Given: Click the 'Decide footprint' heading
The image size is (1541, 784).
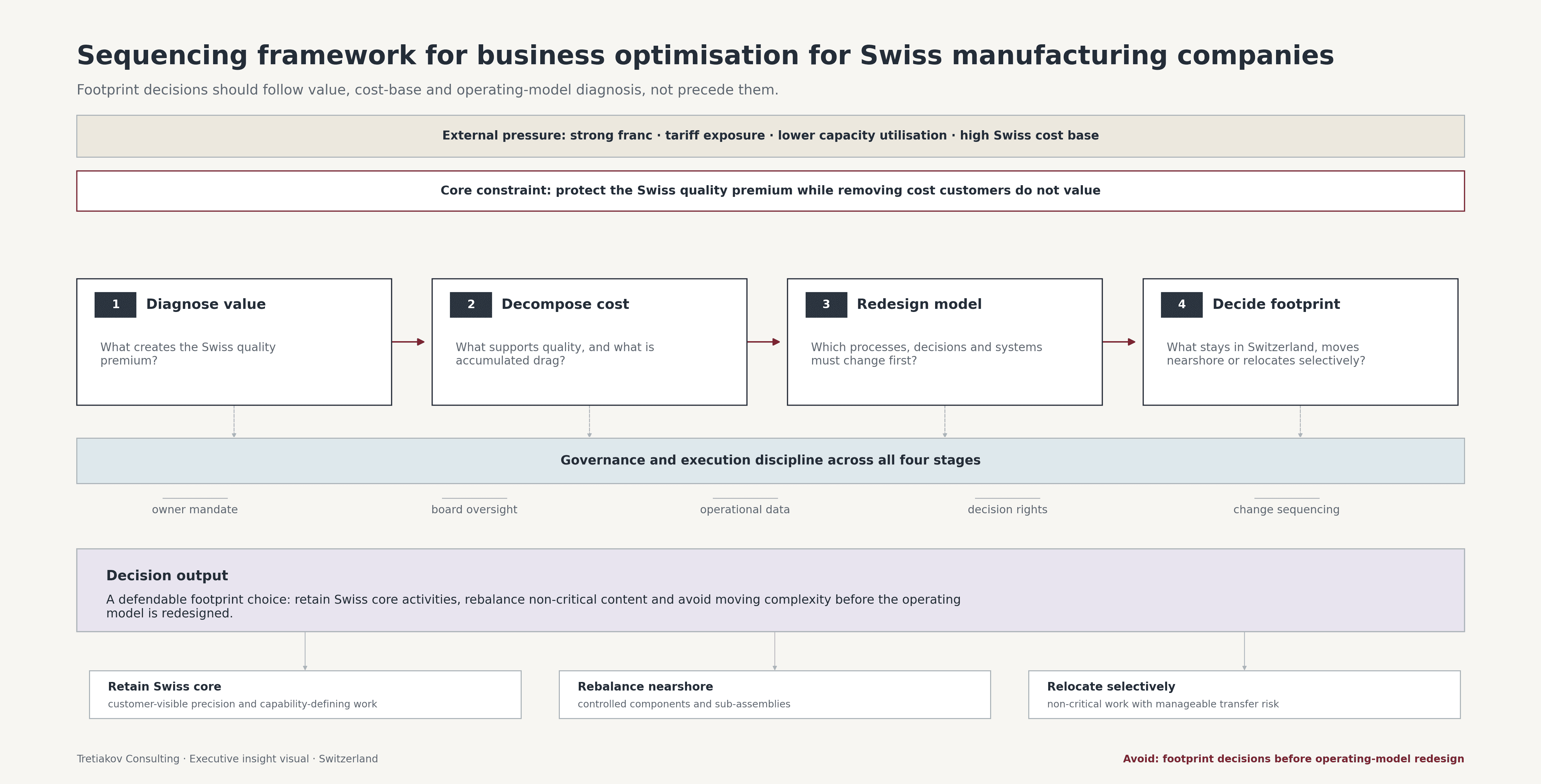Looking at the screenshot, I should [1276, 304].
